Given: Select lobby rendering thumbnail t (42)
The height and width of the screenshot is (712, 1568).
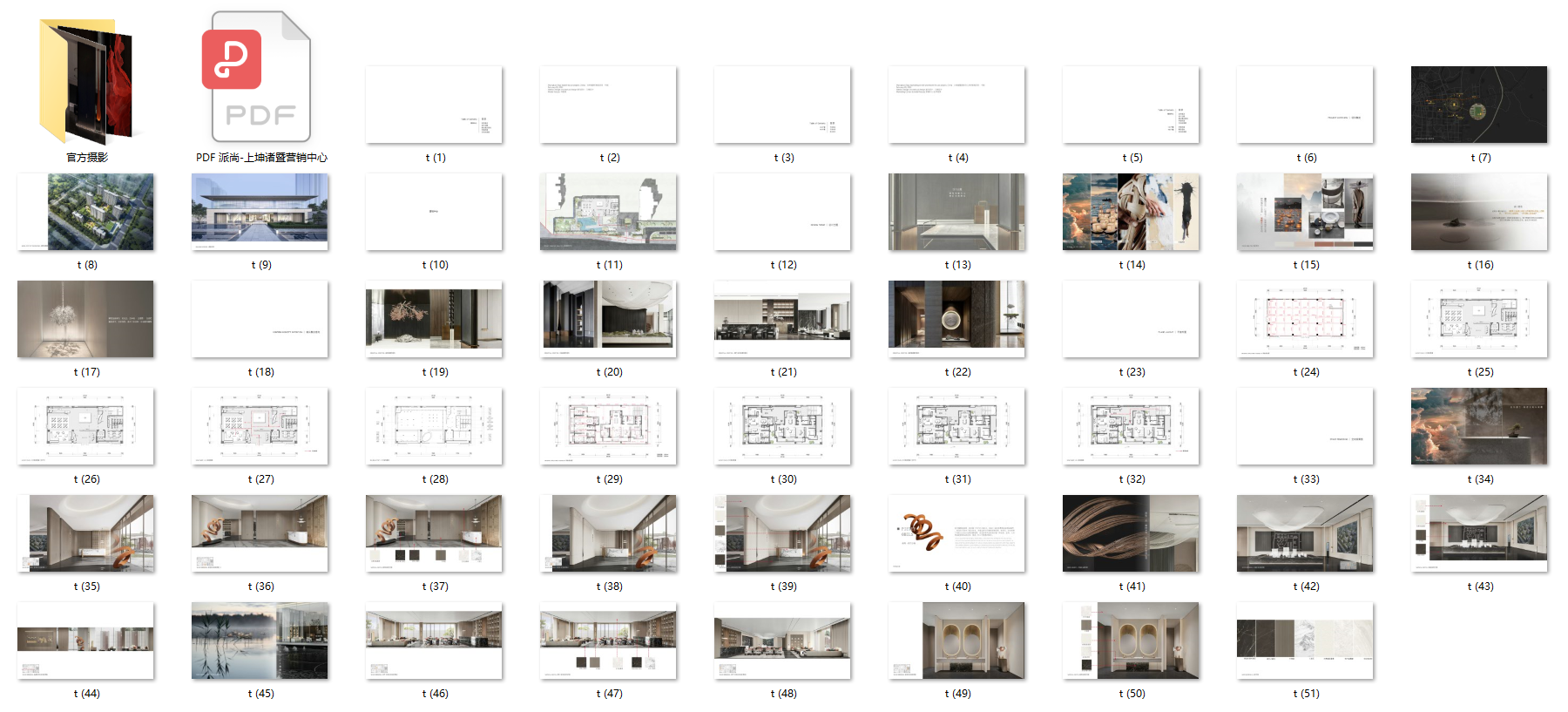Looking at the screenshot, I should click(x=1305, y=533).
